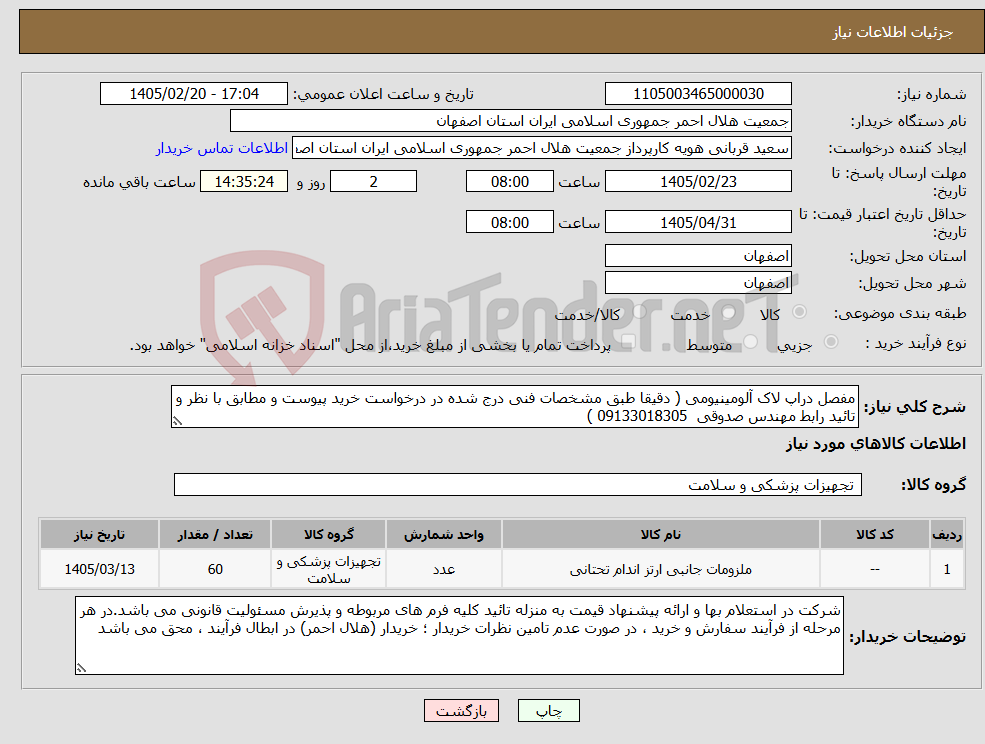Click the اطلاعات کالاهای مورد نیاز section heading

[876, 444]
